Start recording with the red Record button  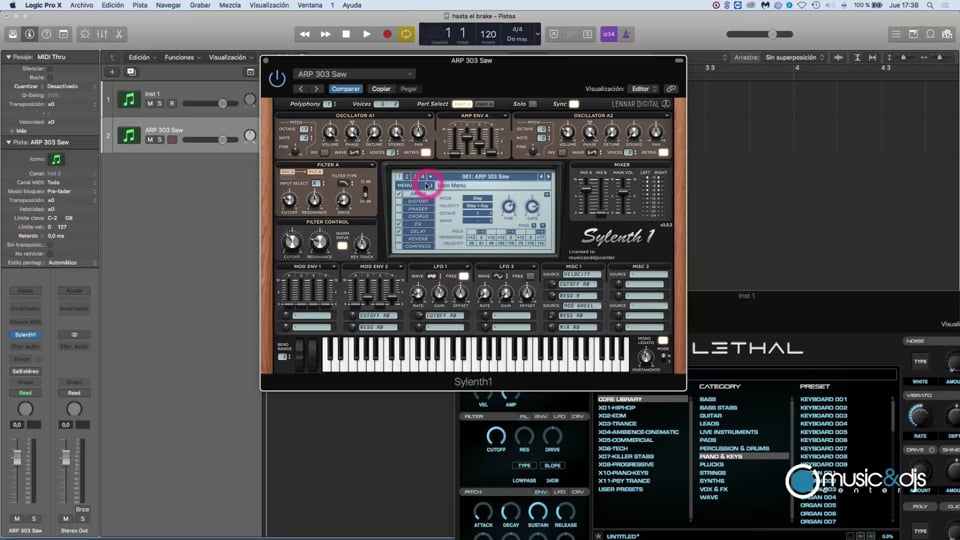tap(386, 34)
